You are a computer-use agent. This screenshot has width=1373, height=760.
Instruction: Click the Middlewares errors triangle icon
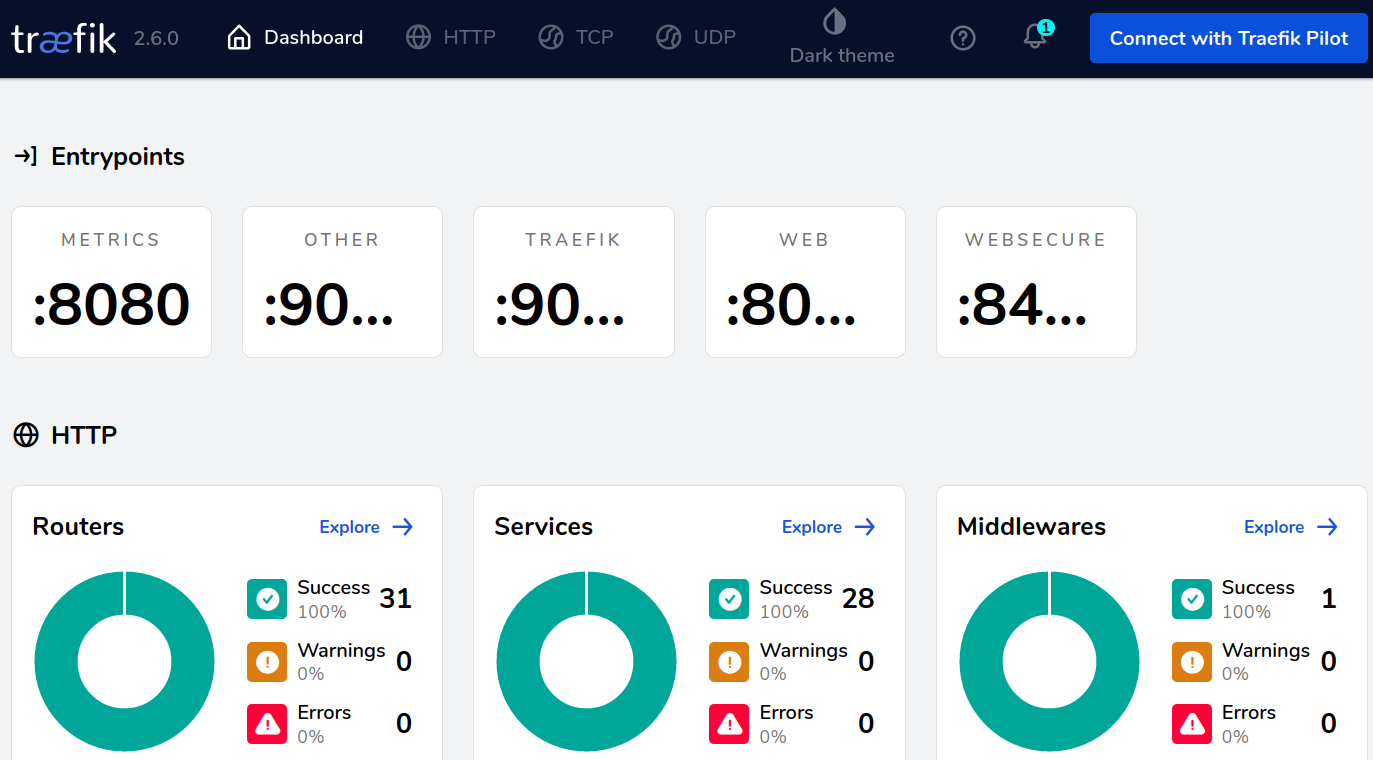(x=1191, y=724)
